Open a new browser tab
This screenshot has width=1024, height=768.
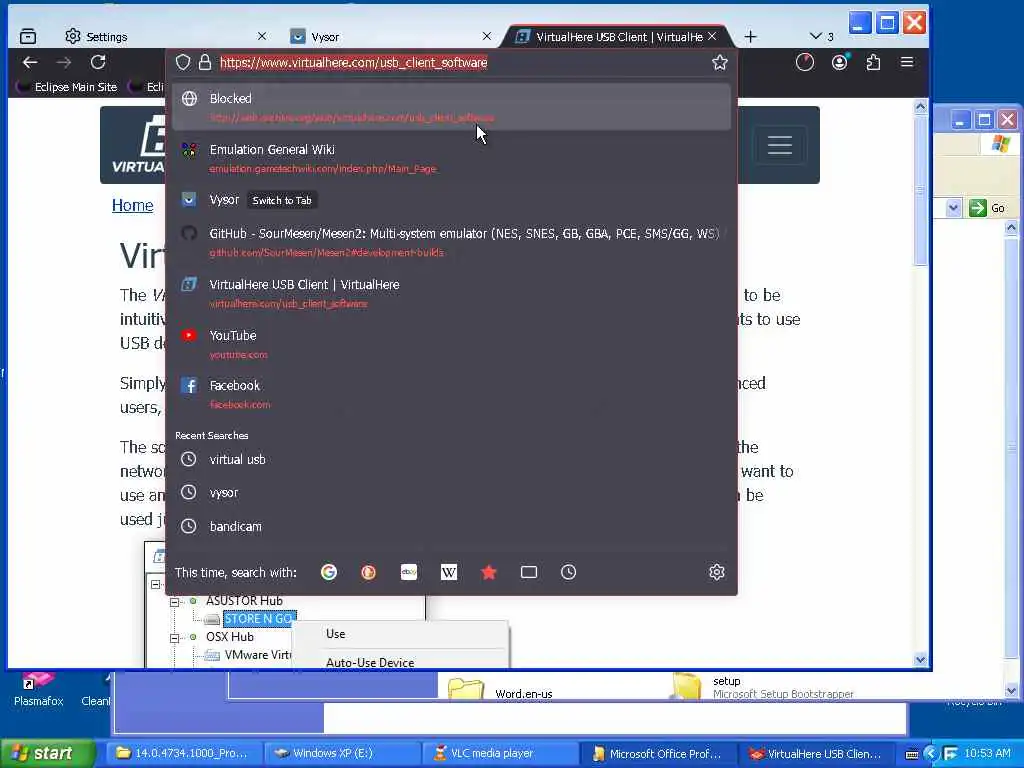click(x=750, y=37)
